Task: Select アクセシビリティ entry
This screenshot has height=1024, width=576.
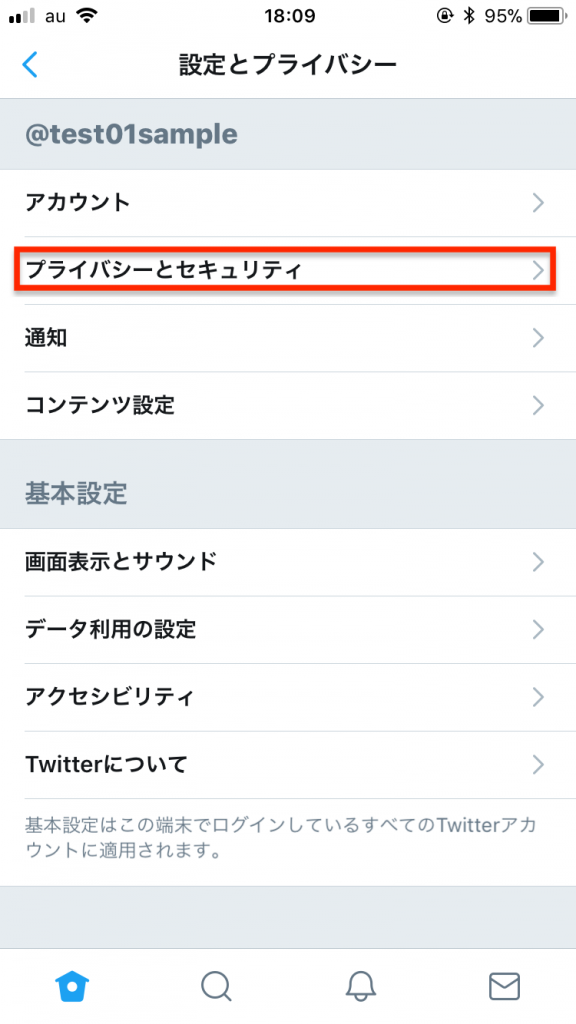Action: coord(288,697)
